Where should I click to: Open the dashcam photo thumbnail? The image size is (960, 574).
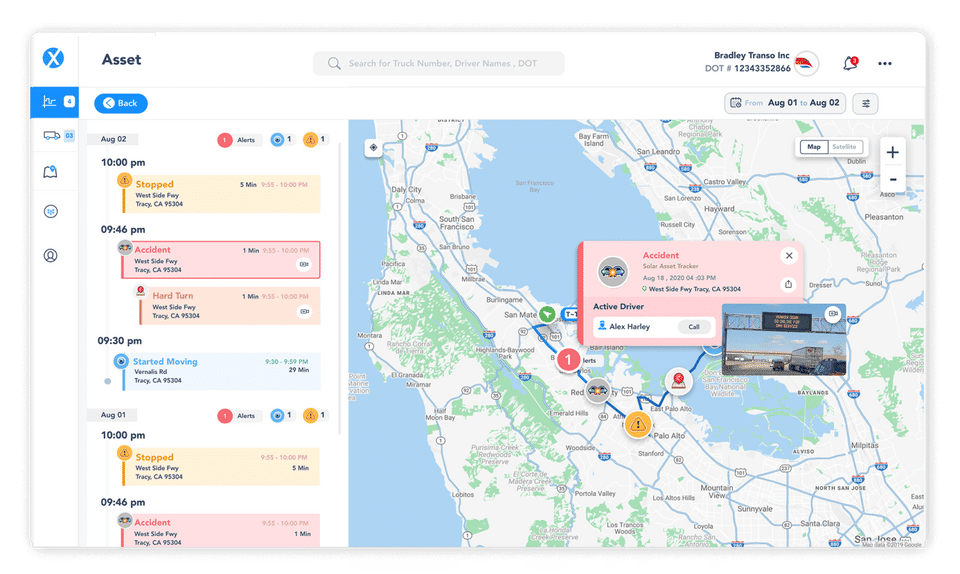pos(784,340)
